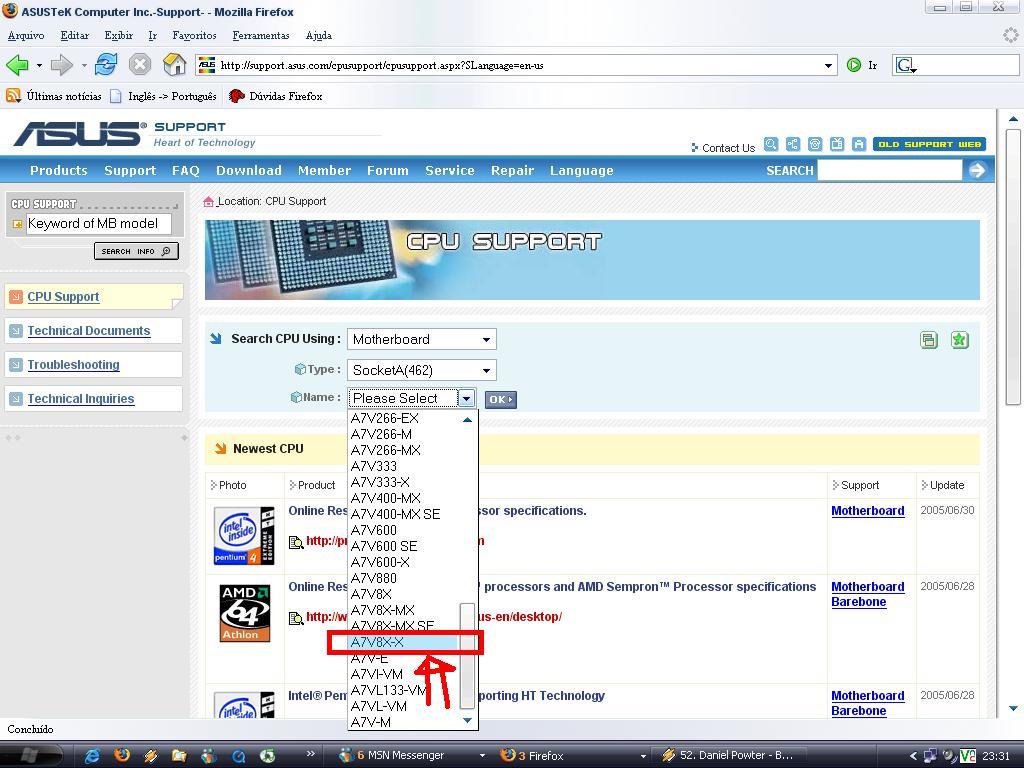The width and height of the screenshot is (1024, 768).
Task: Open the Download navigation item
Action: (x=249, y=170)
